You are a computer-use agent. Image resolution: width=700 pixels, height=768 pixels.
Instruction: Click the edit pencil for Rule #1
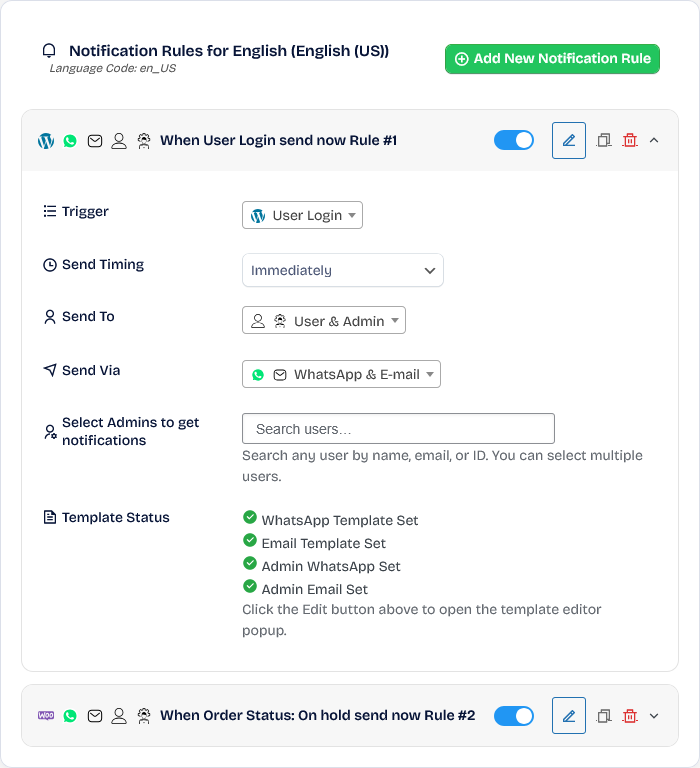569,141
